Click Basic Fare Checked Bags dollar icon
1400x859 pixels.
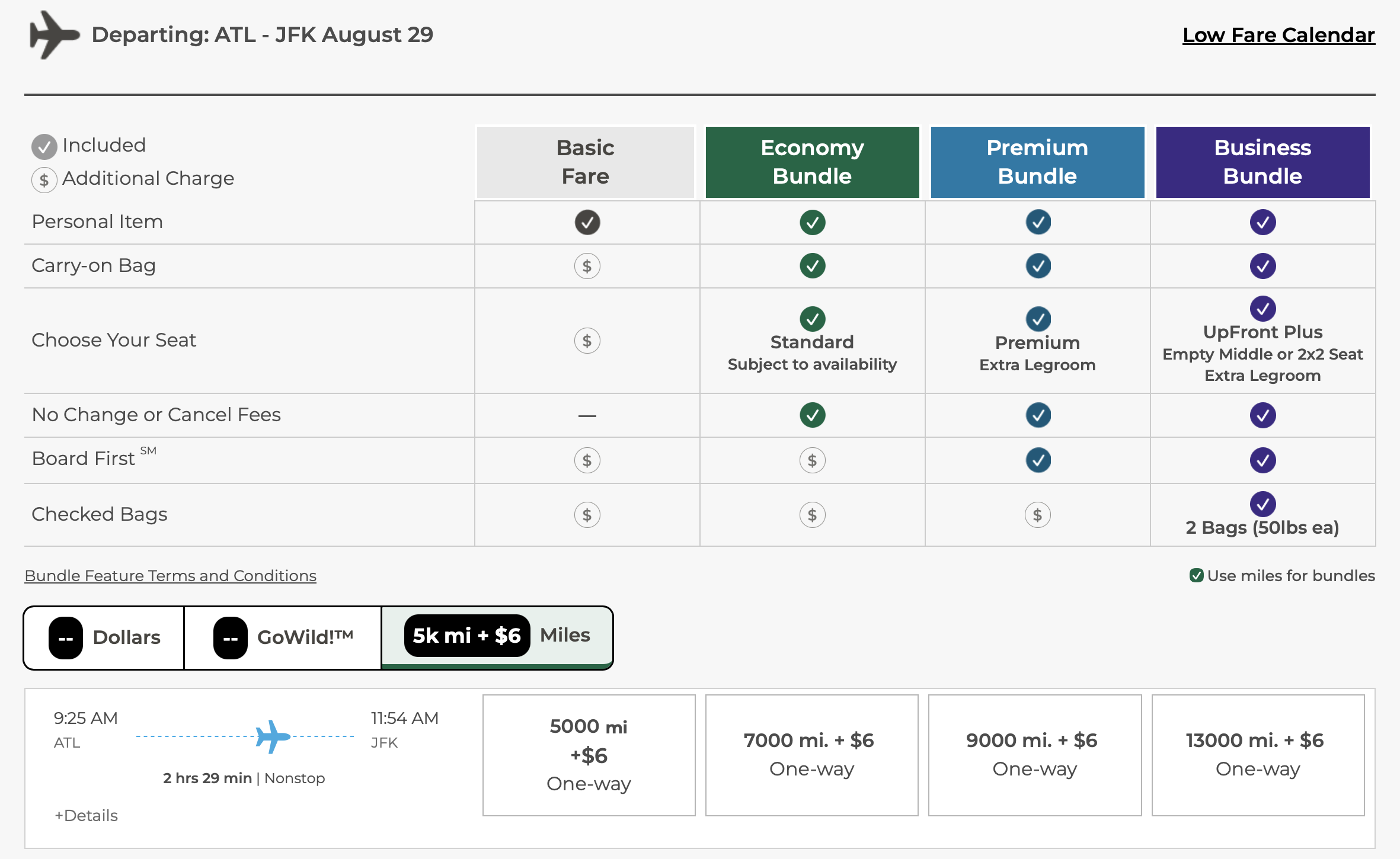point(587,515)
